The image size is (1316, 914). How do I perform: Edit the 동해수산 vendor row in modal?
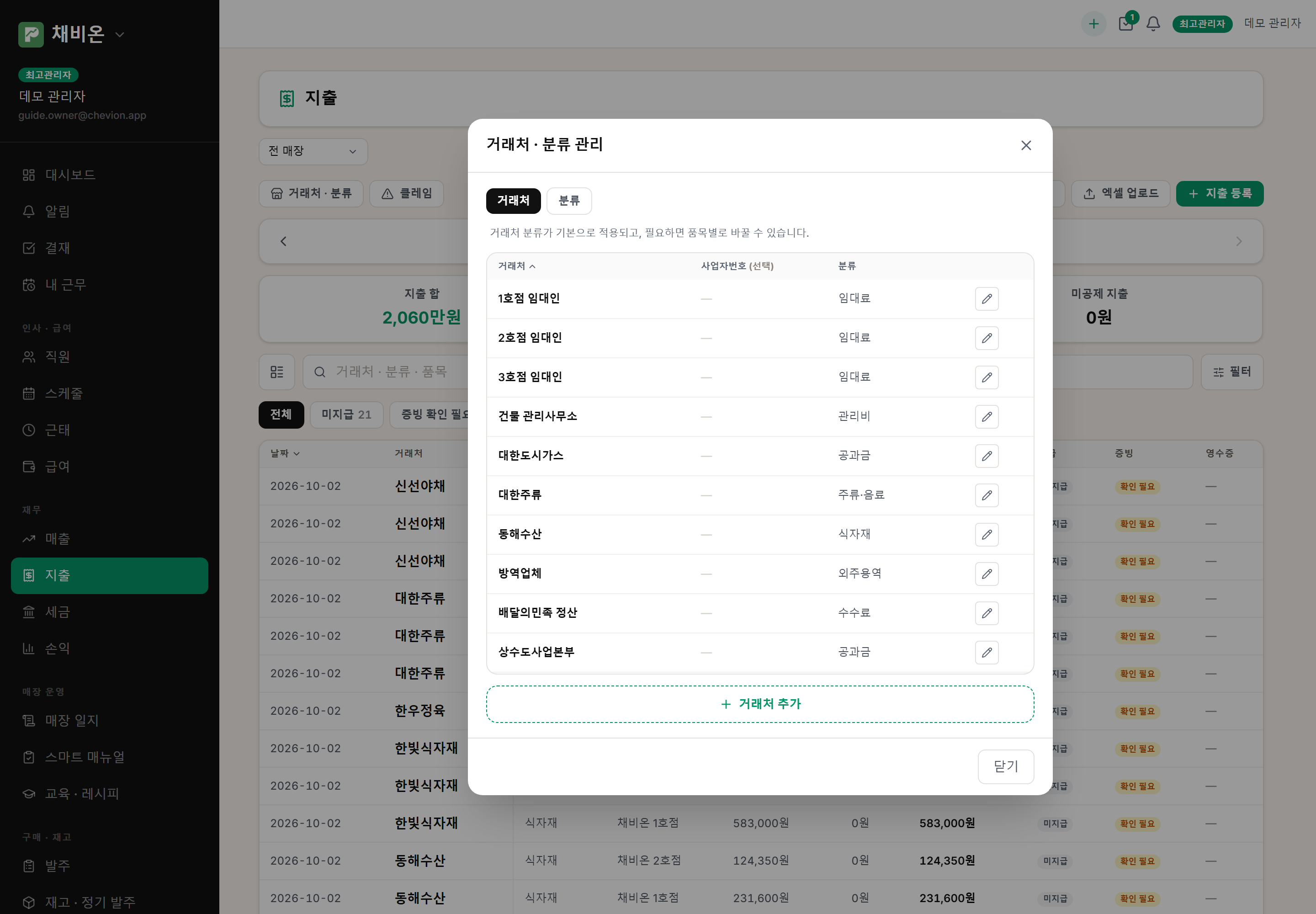tap(986, 534)
